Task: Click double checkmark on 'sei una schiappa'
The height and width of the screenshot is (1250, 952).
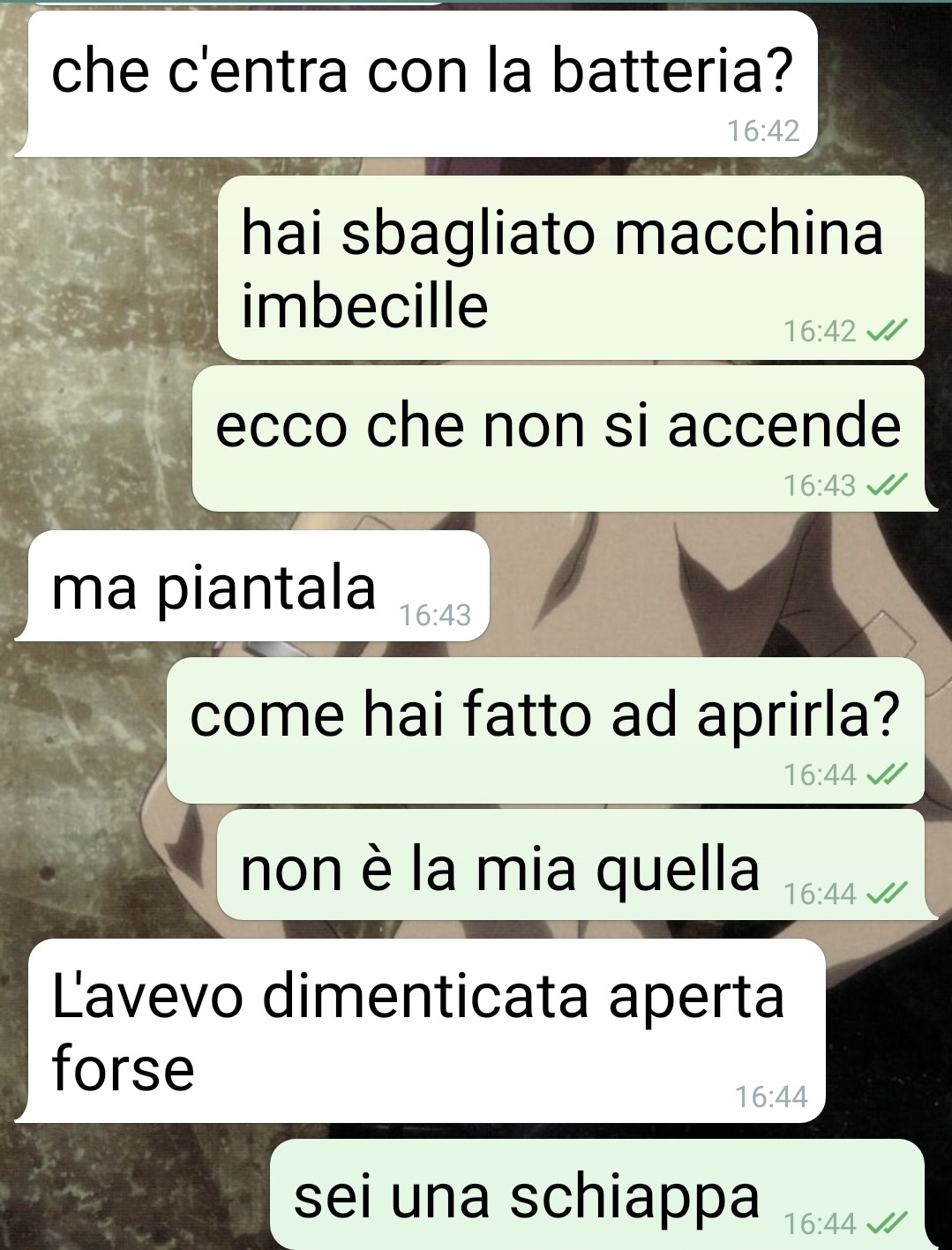Action: coord(886,1223)
